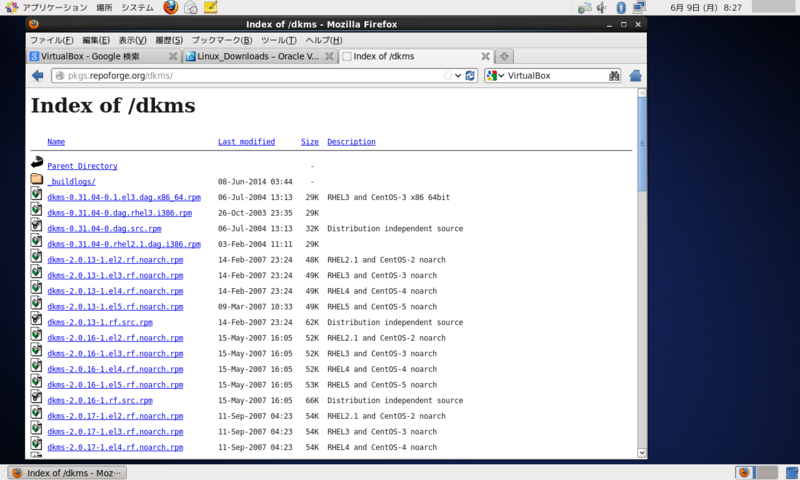Viewport: 800px width, 480px height.
Task: Click the Firefox launcher in the top panel
Action: coord(170,7)
